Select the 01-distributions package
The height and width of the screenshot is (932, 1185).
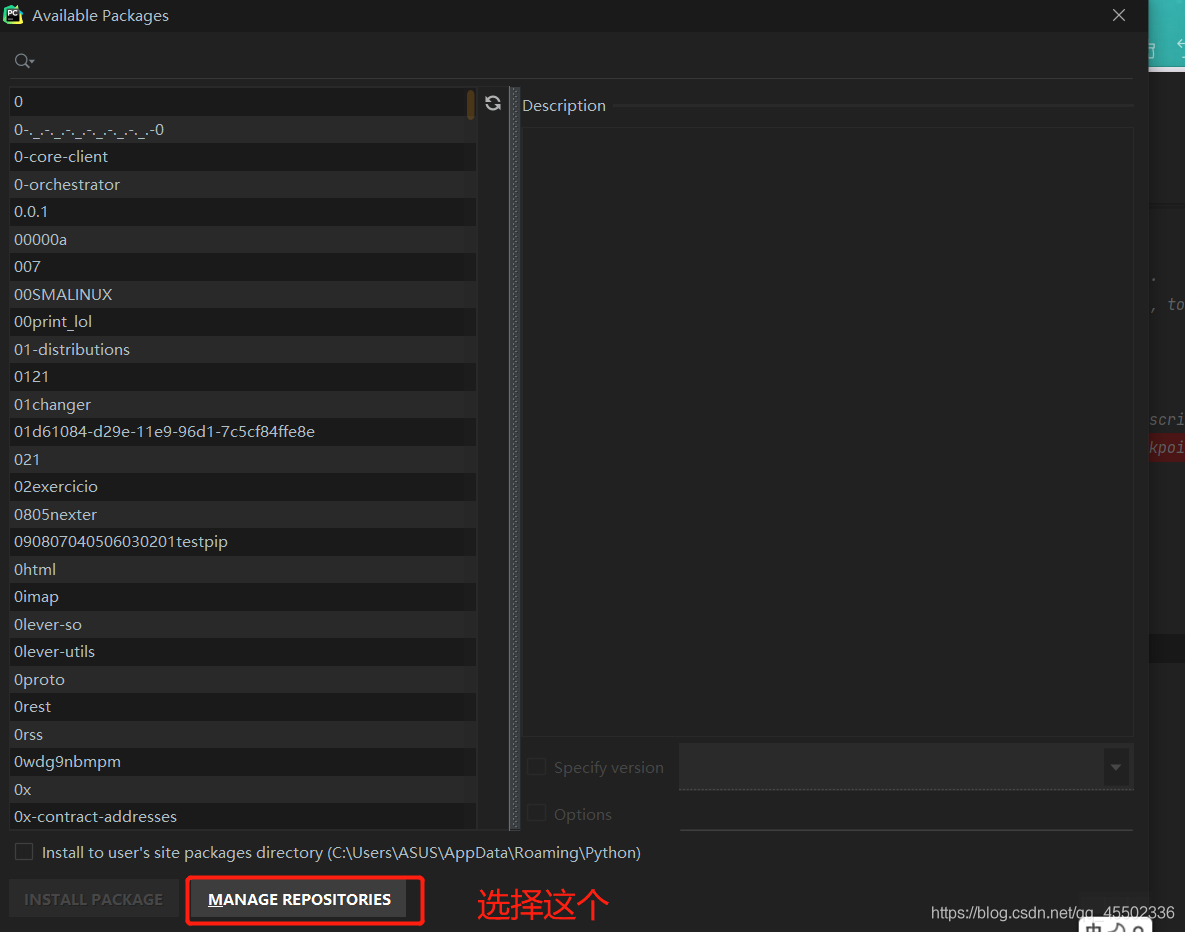point(72,349)
